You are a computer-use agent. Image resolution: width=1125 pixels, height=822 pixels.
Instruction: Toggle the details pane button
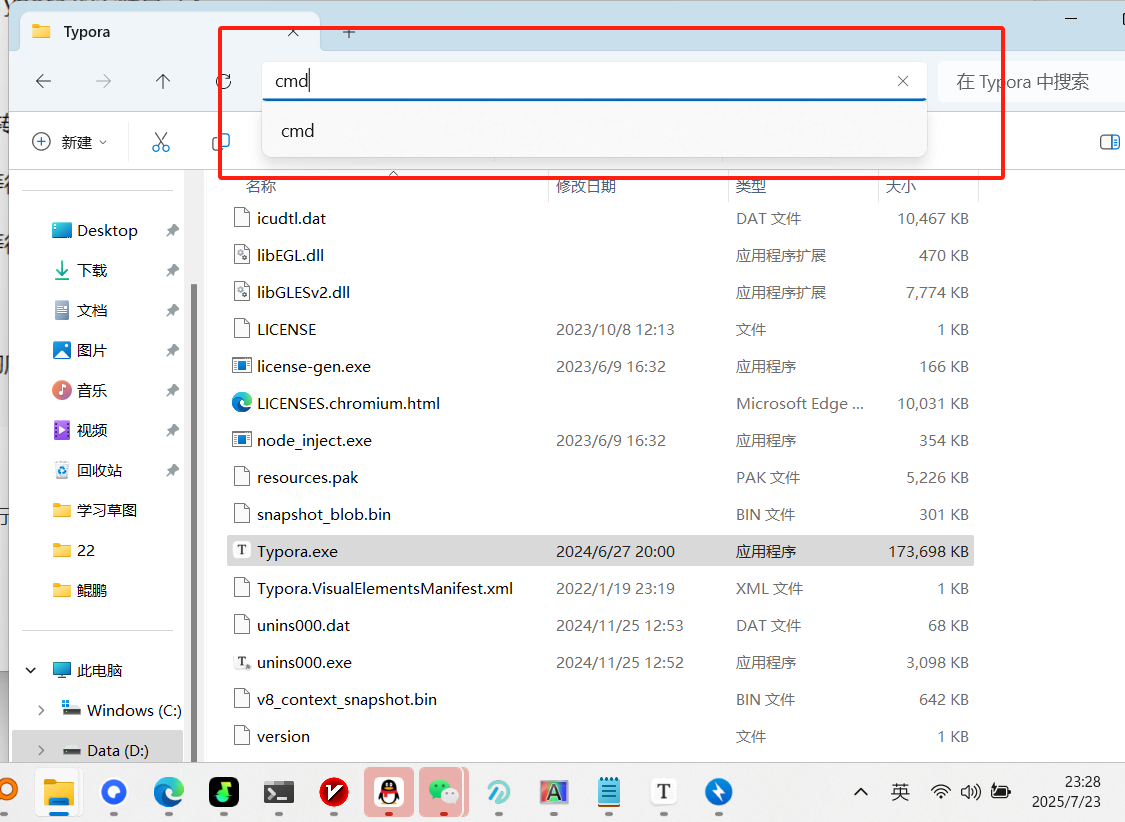[1109, 142]
